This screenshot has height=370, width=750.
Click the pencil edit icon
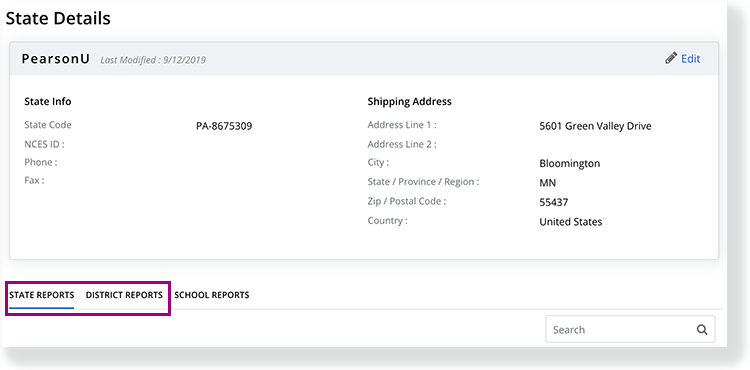(x=671, y=58)
